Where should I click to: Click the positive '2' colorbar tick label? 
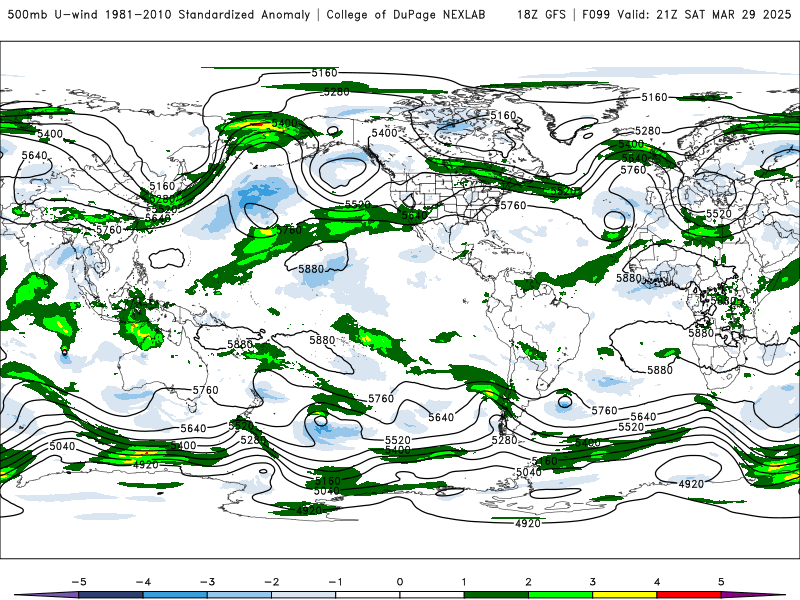pyautogui.click(x=529, y=582)
